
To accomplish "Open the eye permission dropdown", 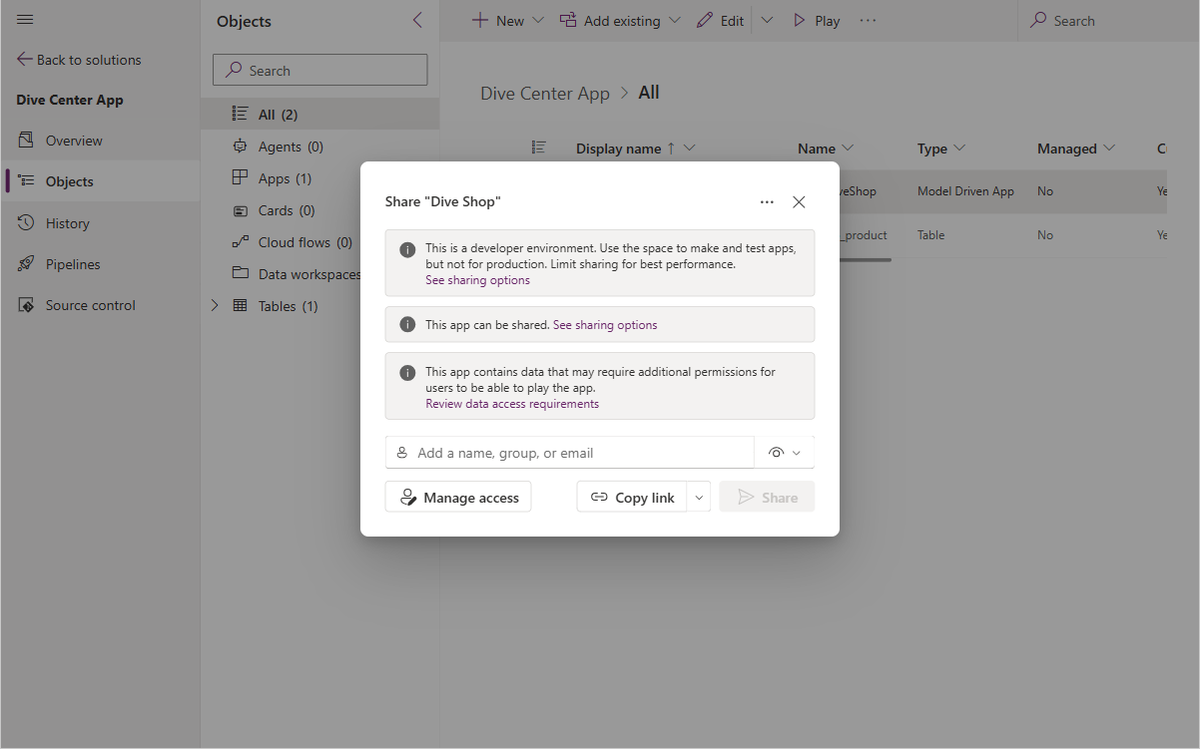I will tap(785, 452).
